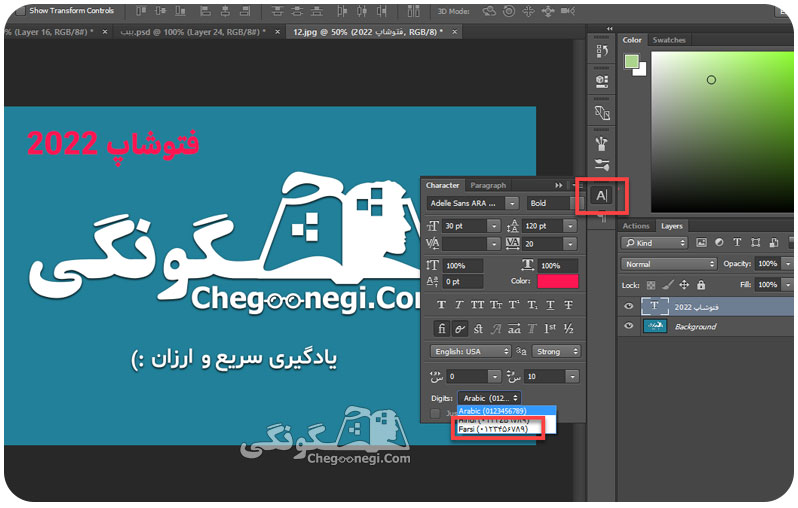Screen dimensions: 798x508
Task: Select the 2022 text layer thumbnail
Action: [654, 306]
